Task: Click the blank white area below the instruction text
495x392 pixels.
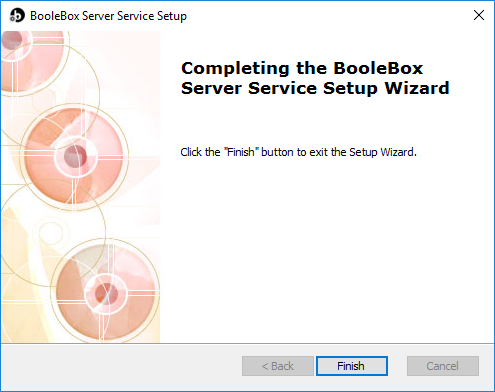Action: tap(327, 250)
